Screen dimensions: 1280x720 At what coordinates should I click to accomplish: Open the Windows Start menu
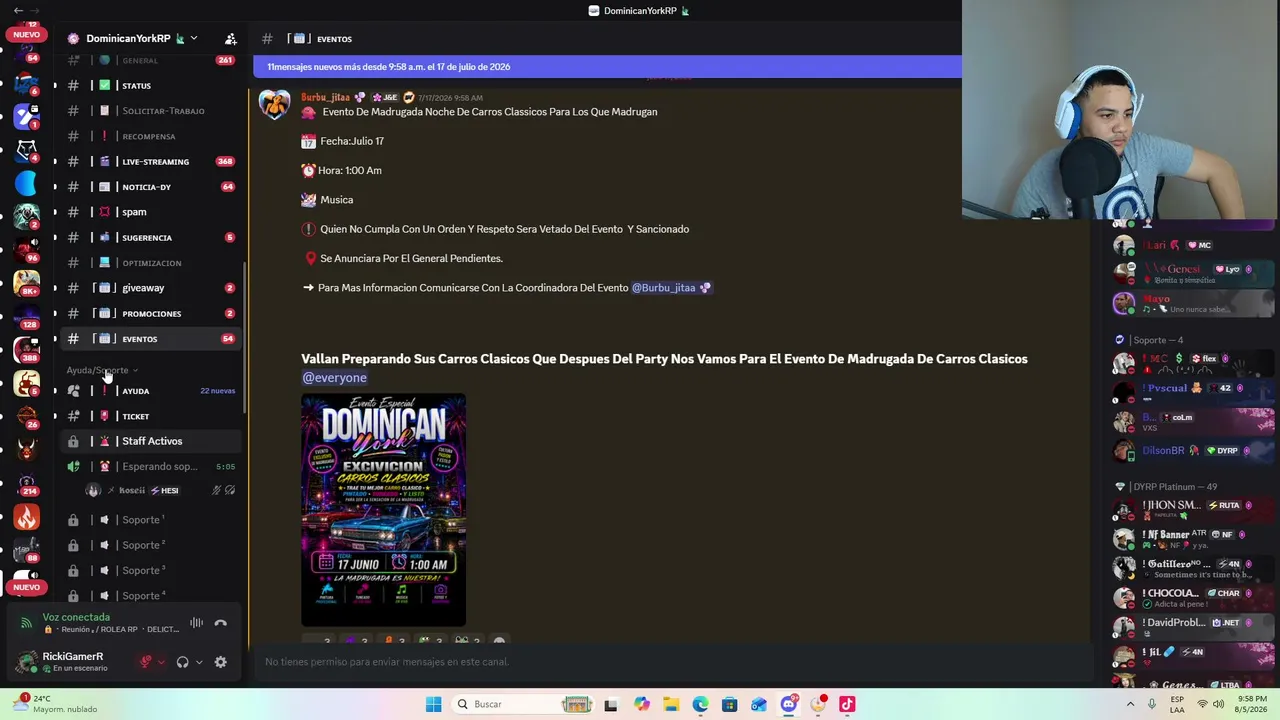point(433,704)
